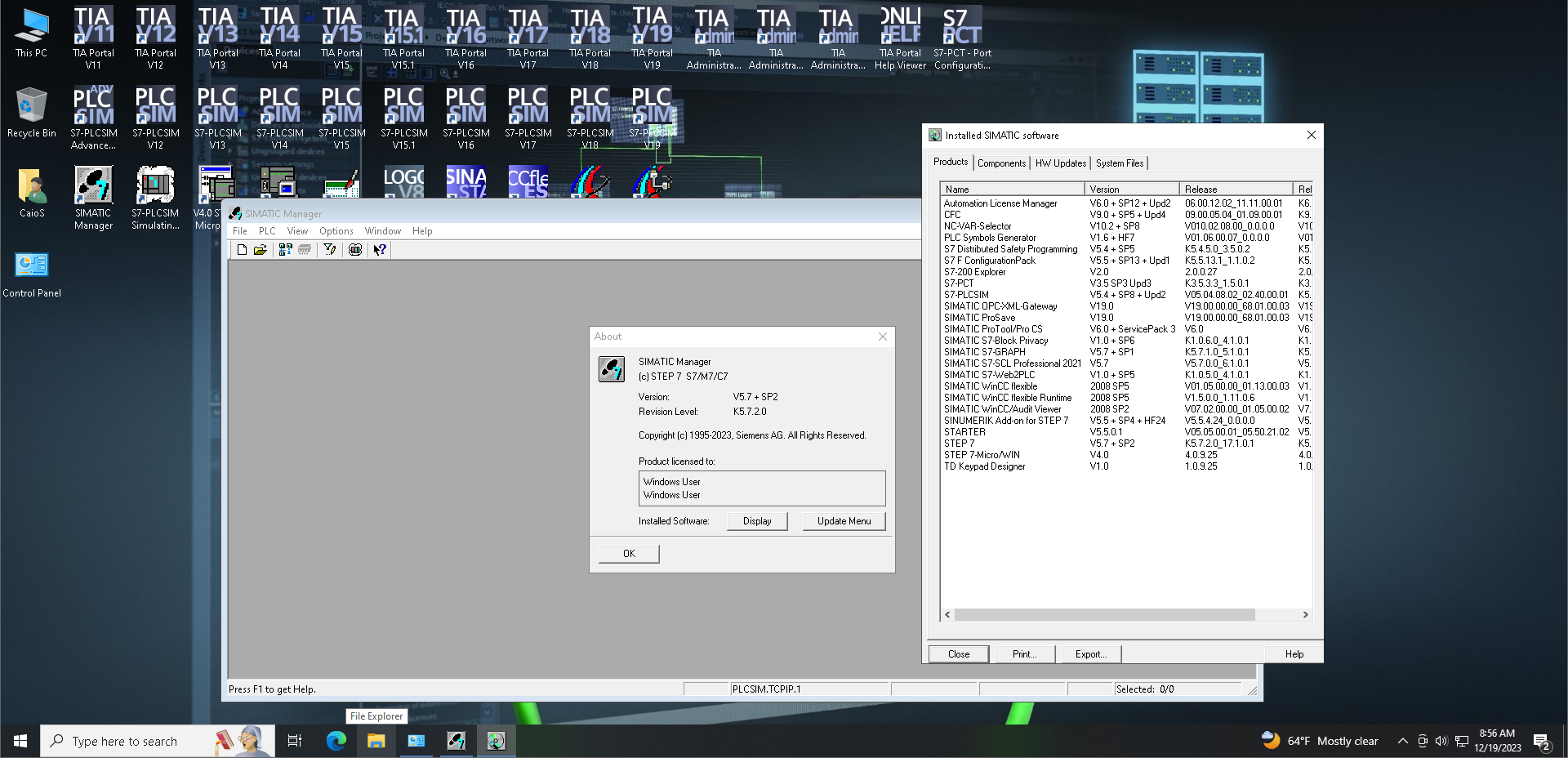Open the PLC menu
The image size is (1568, 758).
point(267,231)
